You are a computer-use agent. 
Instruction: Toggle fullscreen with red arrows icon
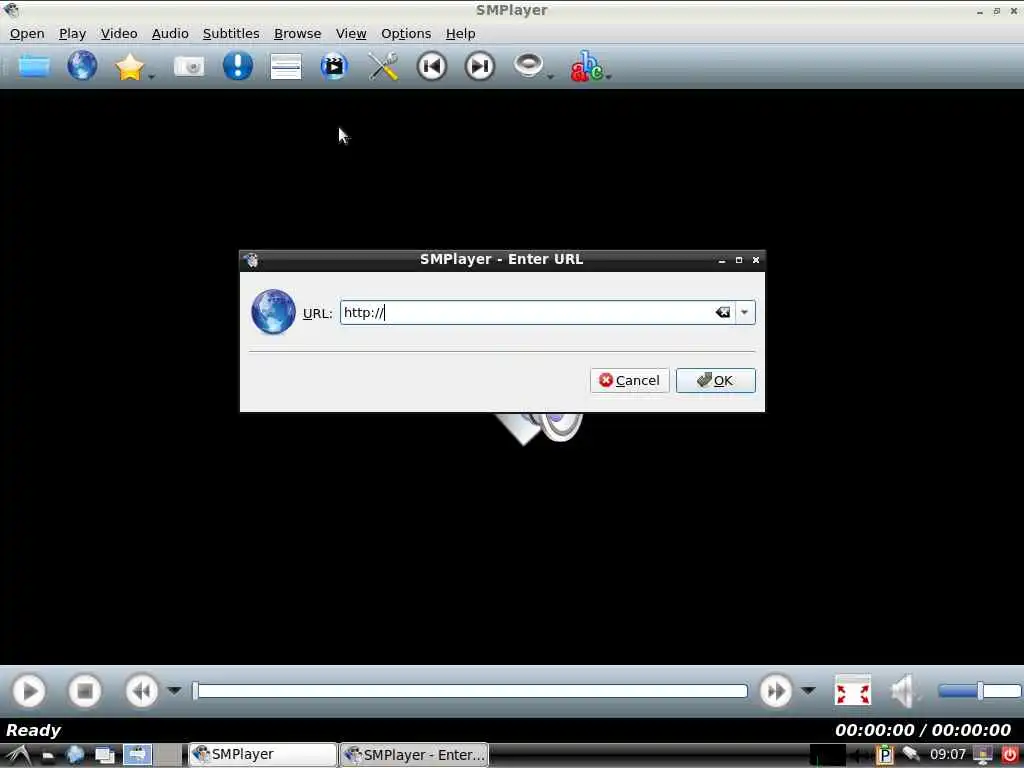[853, 691]
